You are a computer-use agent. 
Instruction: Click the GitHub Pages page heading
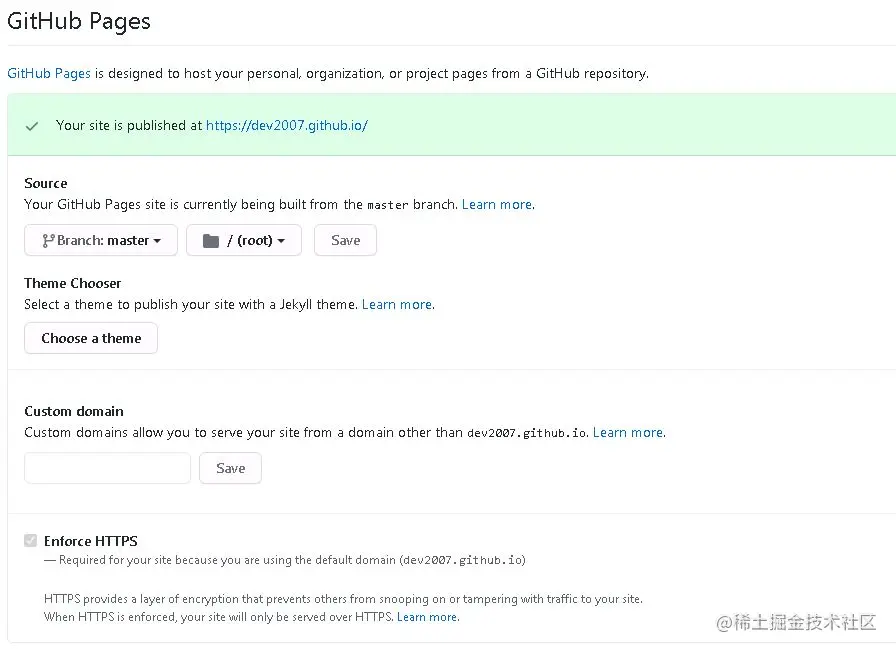[79, 21]
